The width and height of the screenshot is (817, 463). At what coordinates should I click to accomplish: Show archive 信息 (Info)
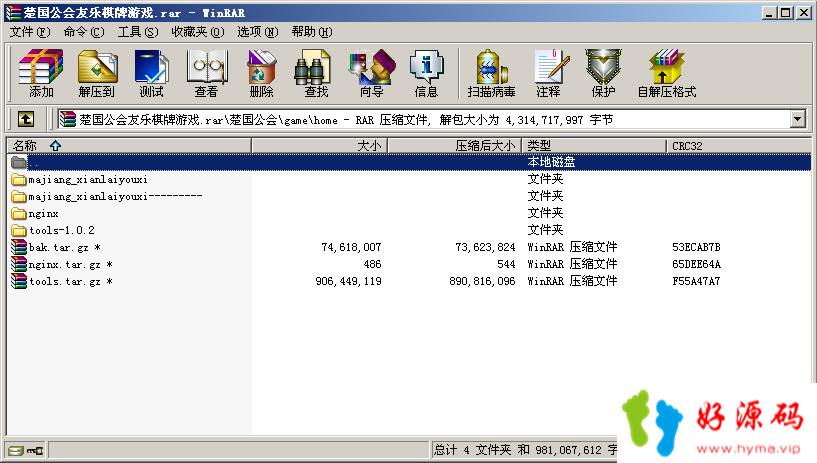(x=426, y=73)
